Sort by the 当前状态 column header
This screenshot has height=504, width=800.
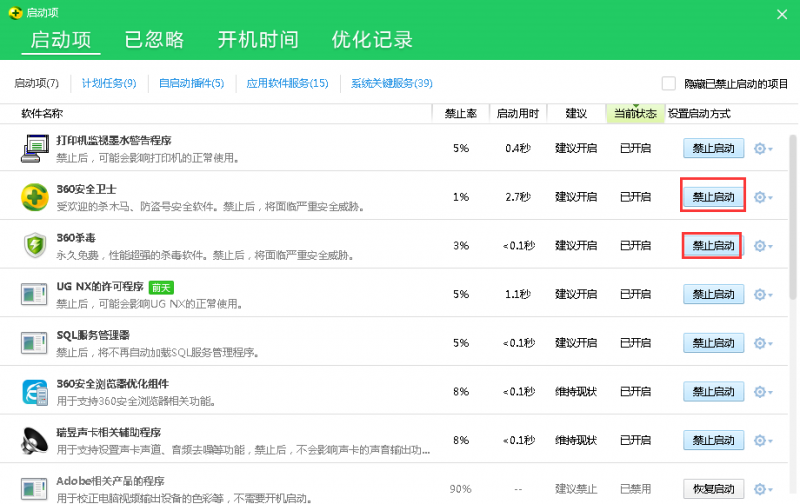coord(635,114)
